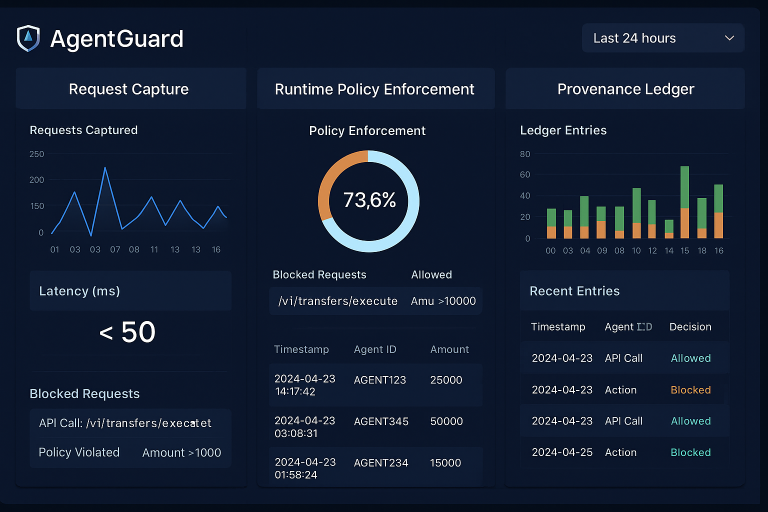Select the /v1/transfers/execute blocked request row
This screenshot has height=512, width=768.
[375, 301]
